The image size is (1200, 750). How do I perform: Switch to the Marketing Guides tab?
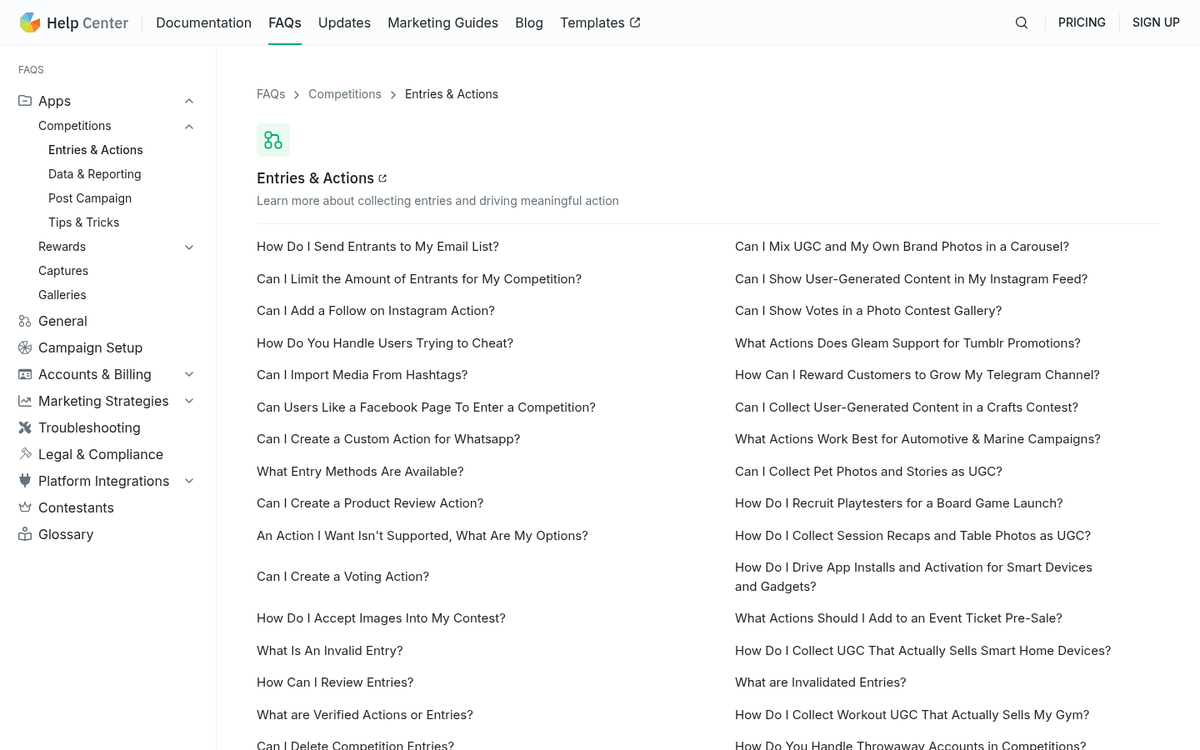coord(442,23)
